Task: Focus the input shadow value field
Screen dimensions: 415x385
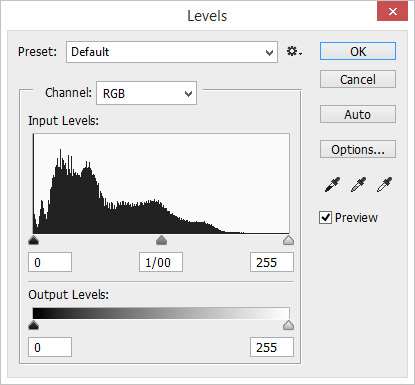Action: (50, 262)
